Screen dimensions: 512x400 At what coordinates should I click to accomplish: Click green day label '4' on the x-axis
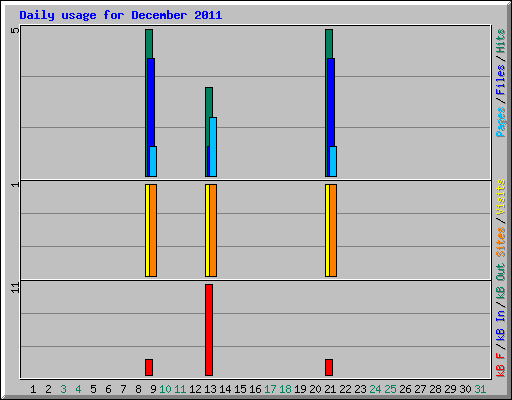[78, 389]
